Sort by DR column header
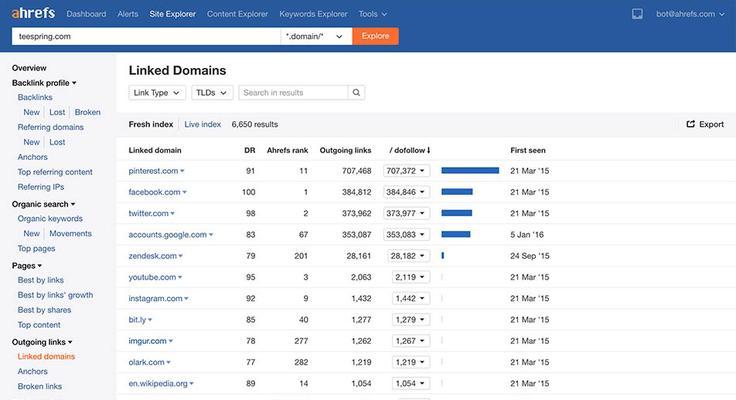Screen dimensions: 736x400 point(250,150)
